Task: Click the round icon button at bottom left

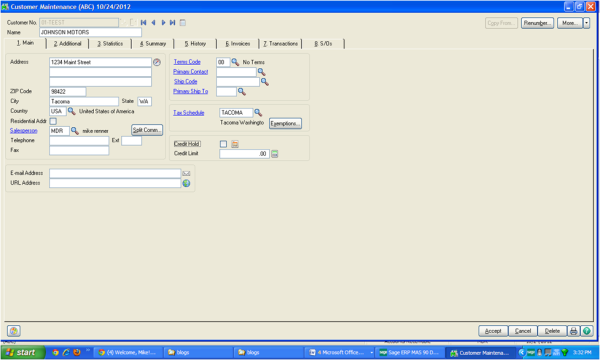Action: tap(14, 331)
